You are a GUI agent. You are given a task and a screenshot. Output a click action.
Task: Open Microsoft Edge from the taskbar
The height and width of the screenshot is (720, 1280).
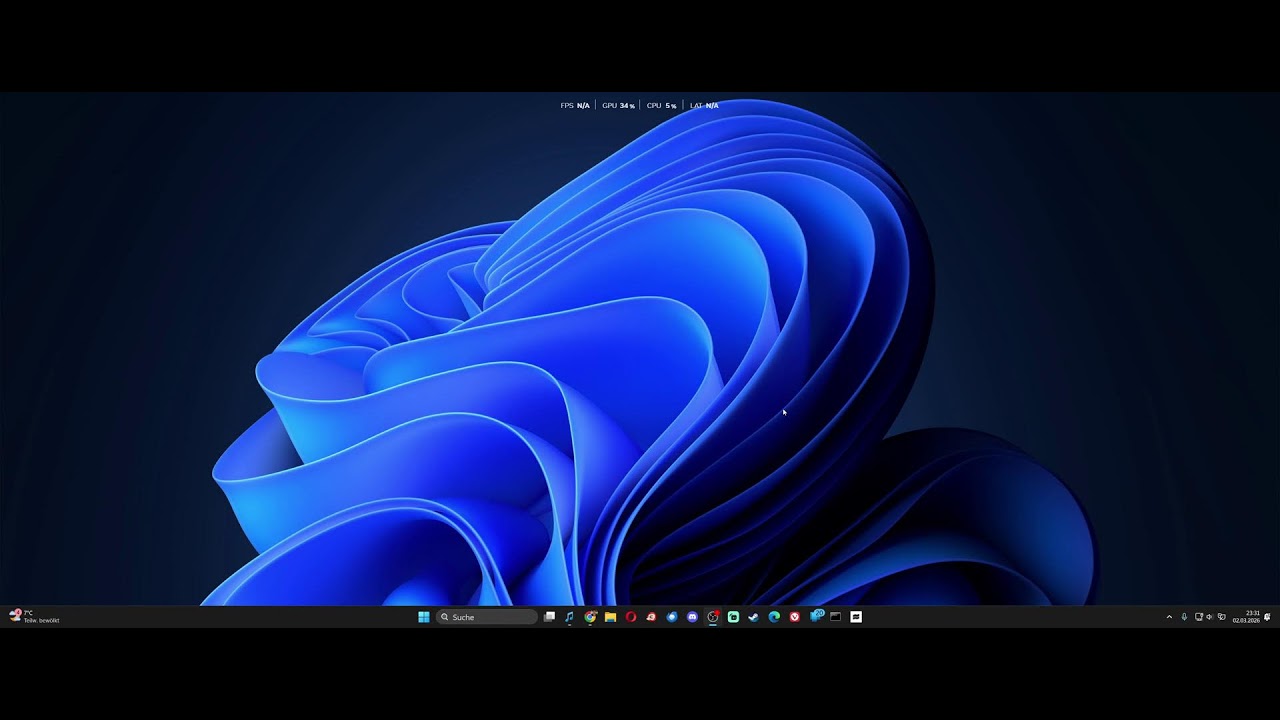coord(774,617)
